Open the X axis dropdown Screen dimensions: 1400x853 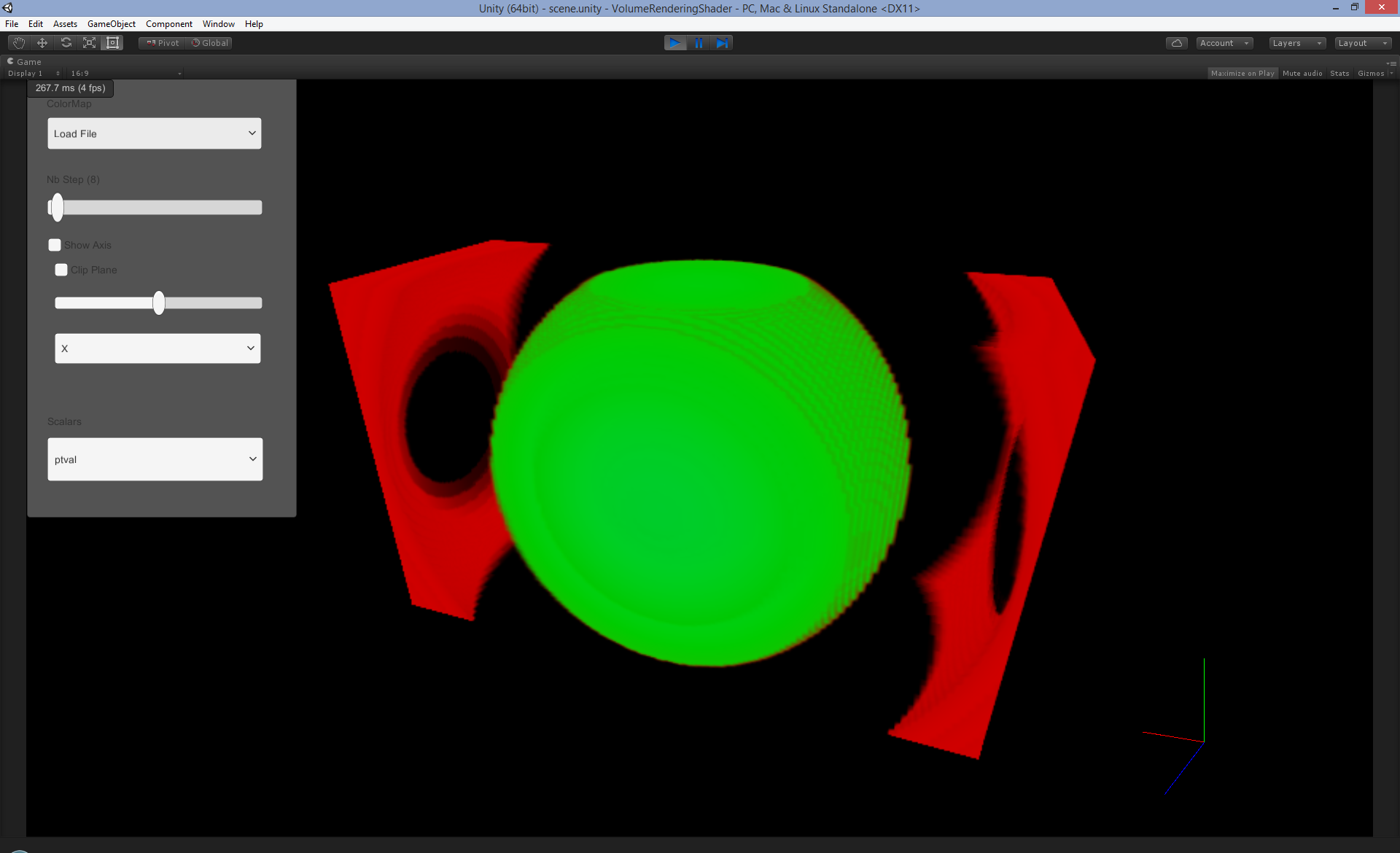coord(157,348)
